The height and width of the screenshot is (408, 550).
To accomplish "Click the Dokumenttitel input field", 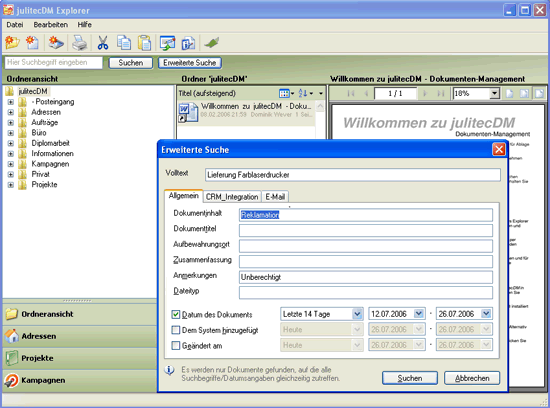I will [365, 230].
